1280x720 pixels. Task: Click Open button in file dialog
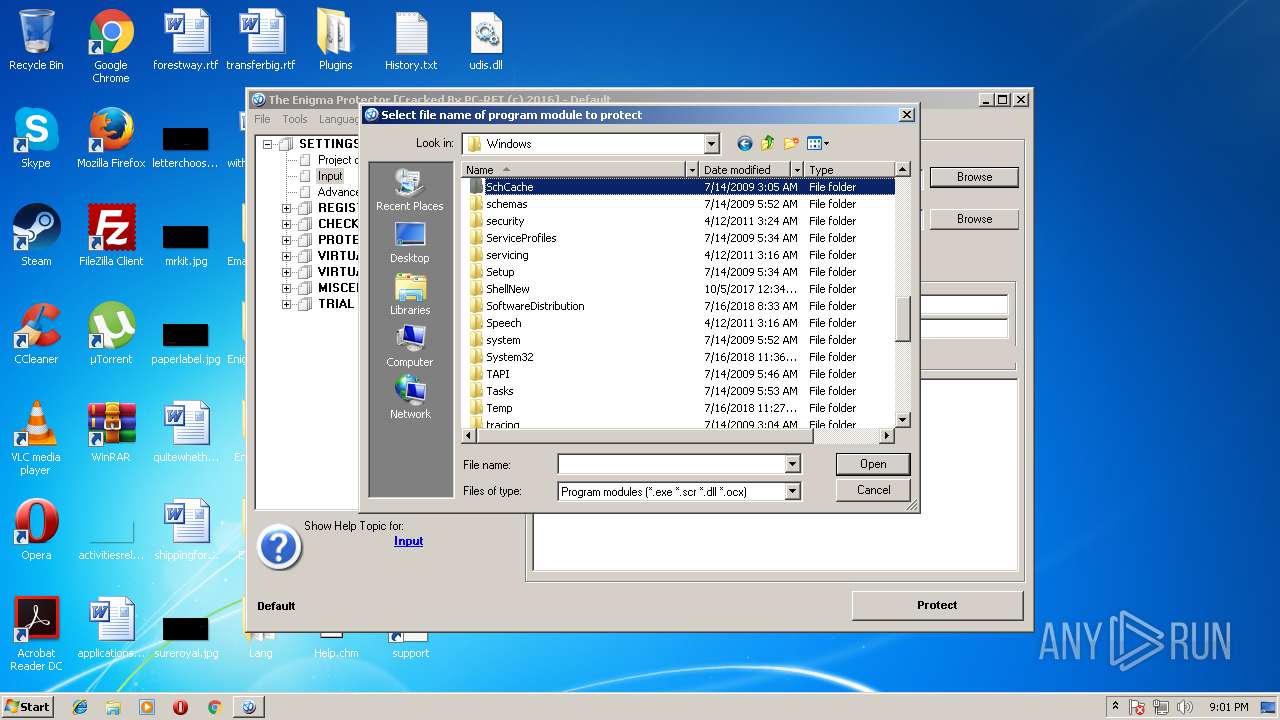[x=873, y=464]
